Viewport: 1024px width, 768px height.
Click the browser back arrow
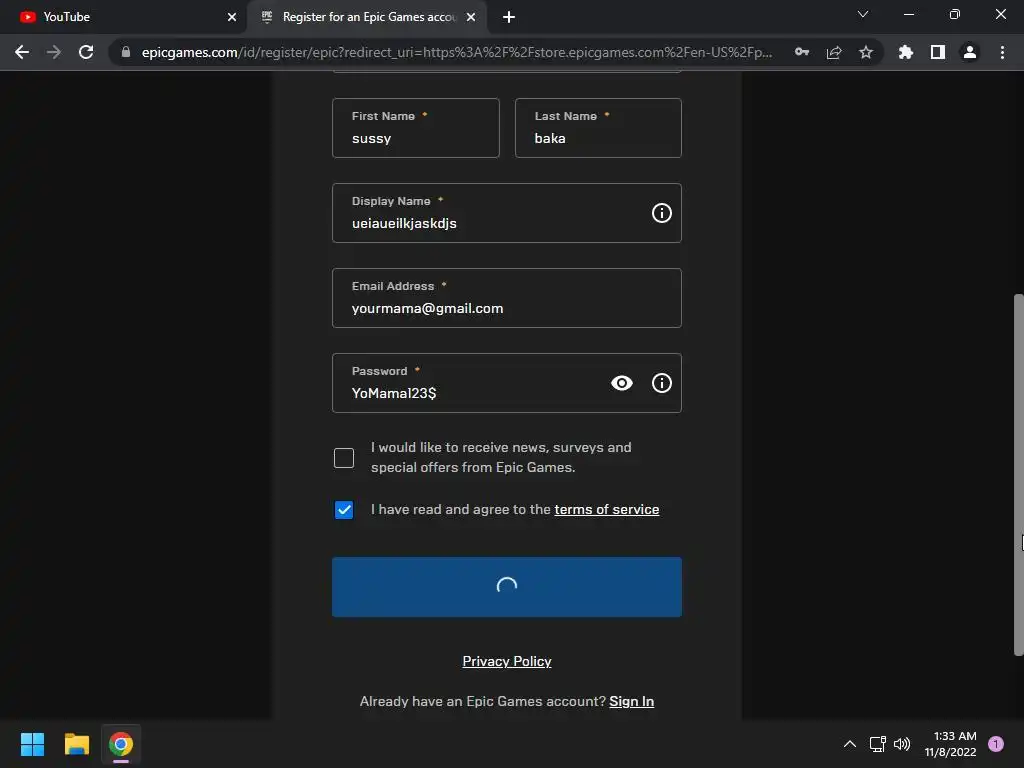pyautogui.click(x=22, y=52)
